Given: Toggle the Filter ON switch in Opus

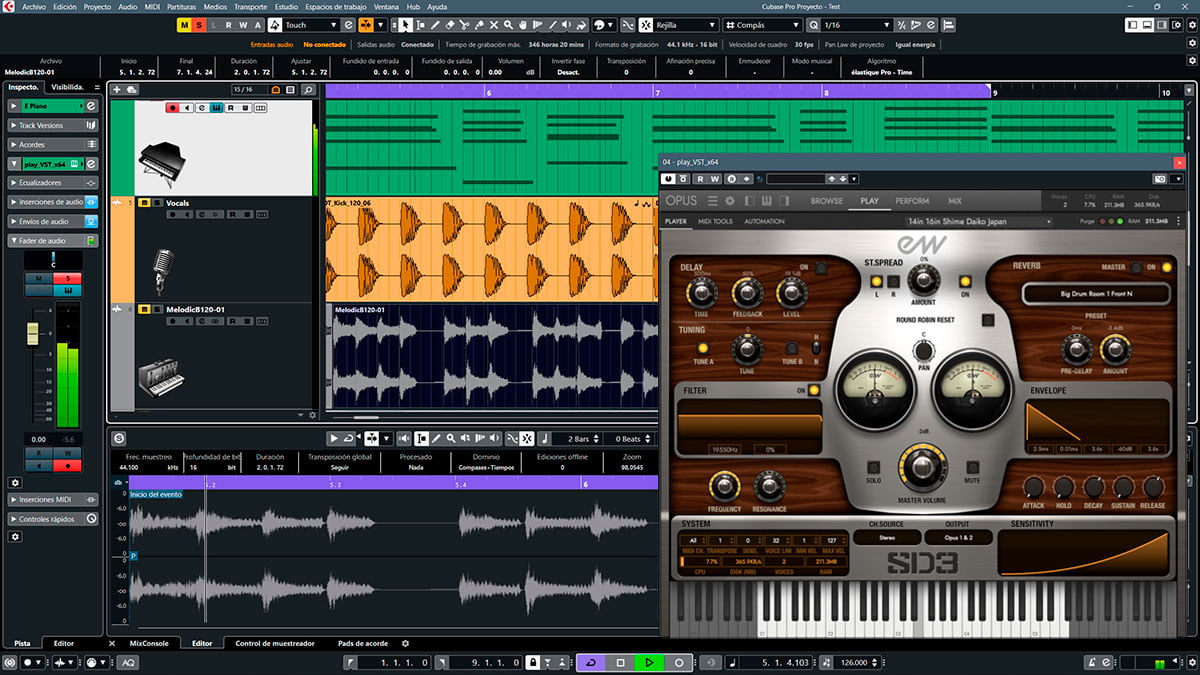Looking at the screenshot, I should (x=813, y=390).
